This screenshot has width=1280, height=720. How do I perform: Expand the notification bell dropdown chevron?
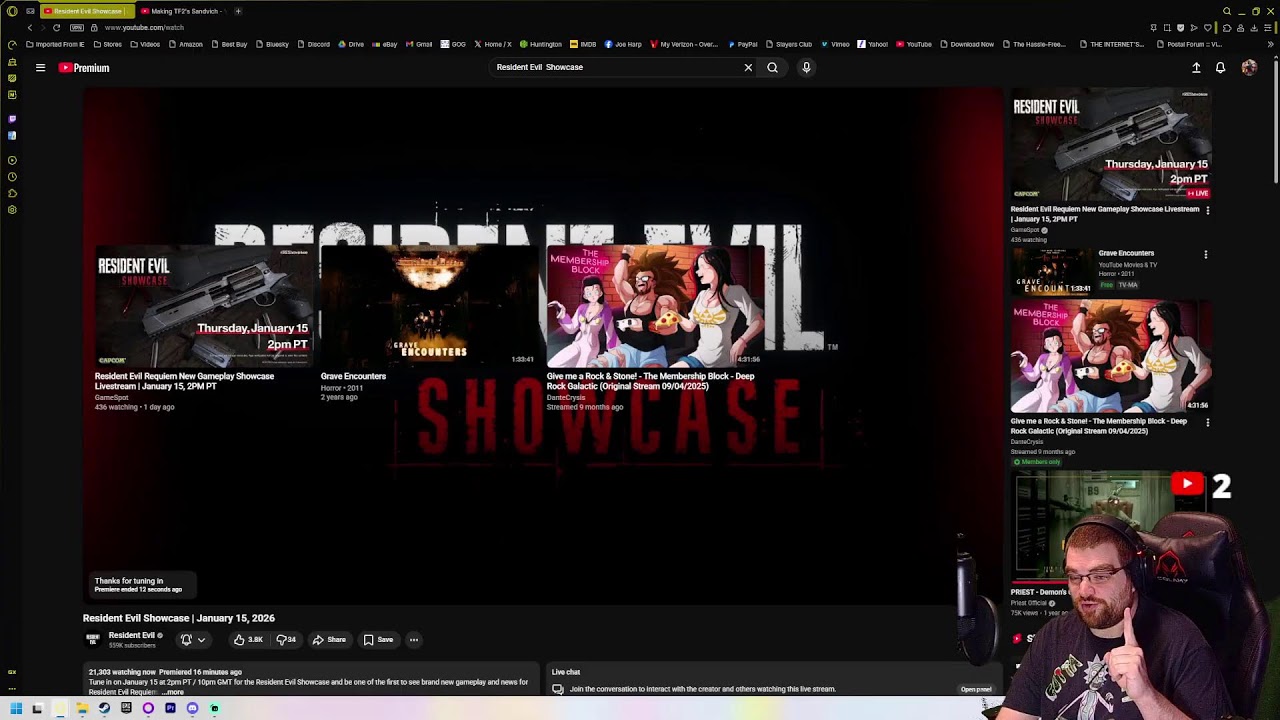click(x=201, y=640)
